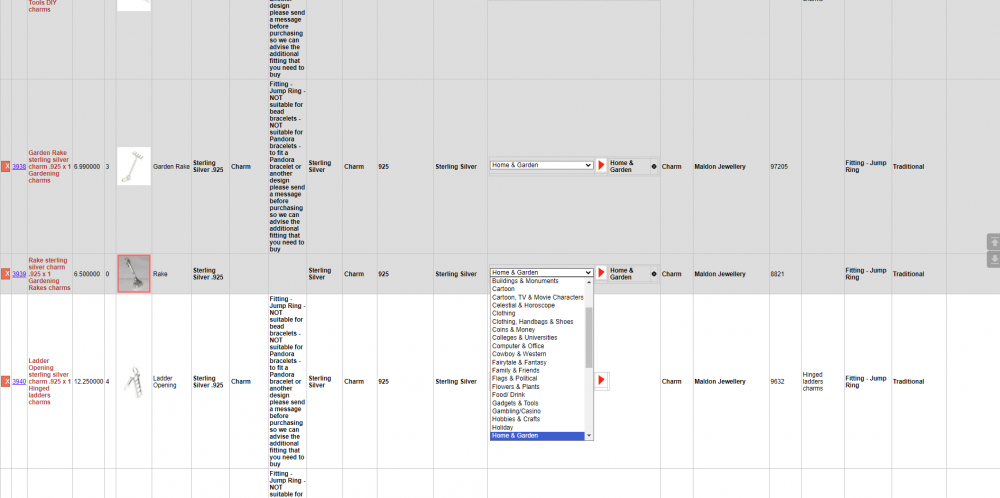Click the Ladder Opening product thumbnail
Image resolution: width=1000 pixels, height=498 pixels.
(134, 381)
